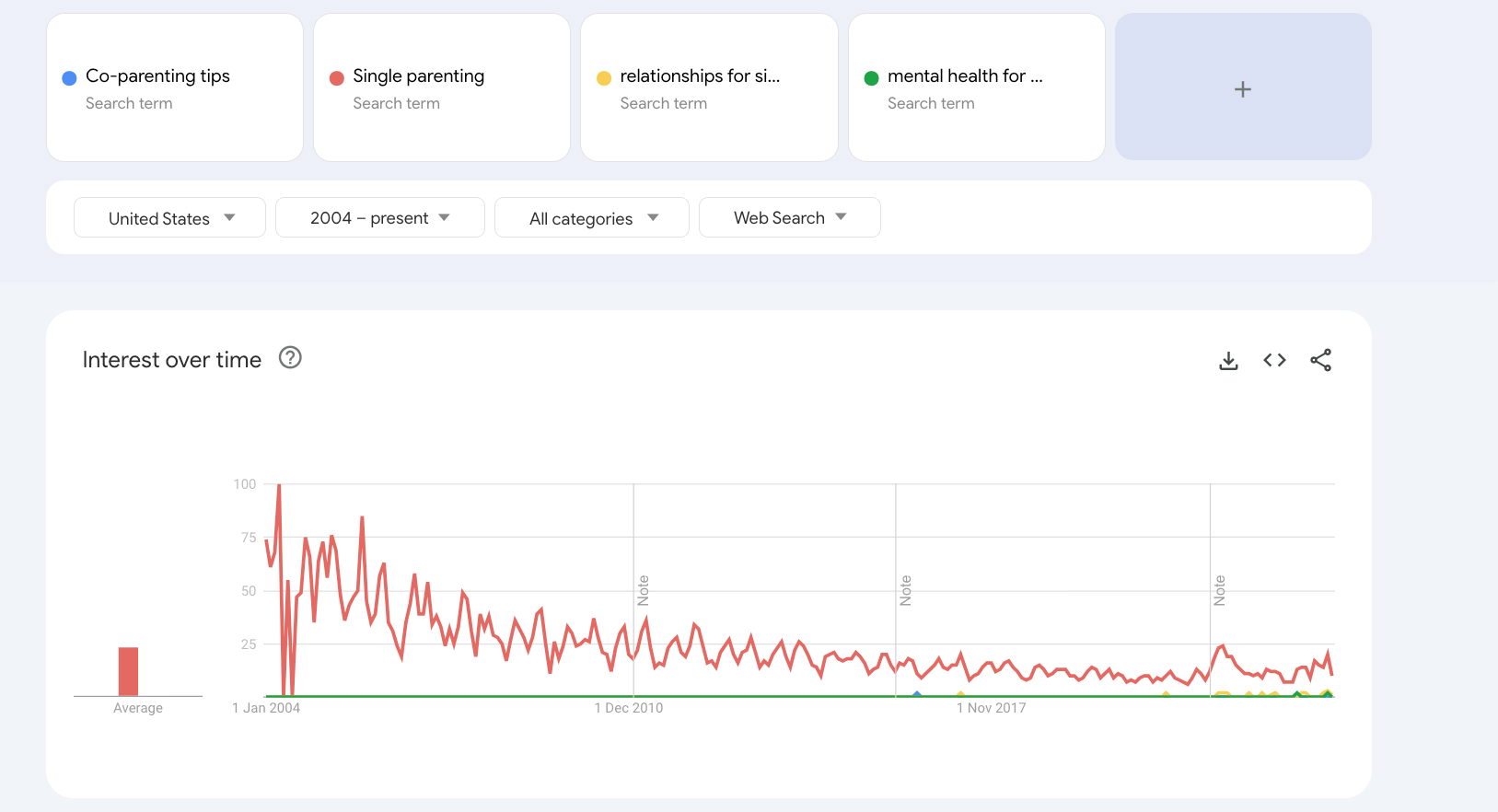
Task: Click the plus icon to add comparison
Action: point(1242,88)
